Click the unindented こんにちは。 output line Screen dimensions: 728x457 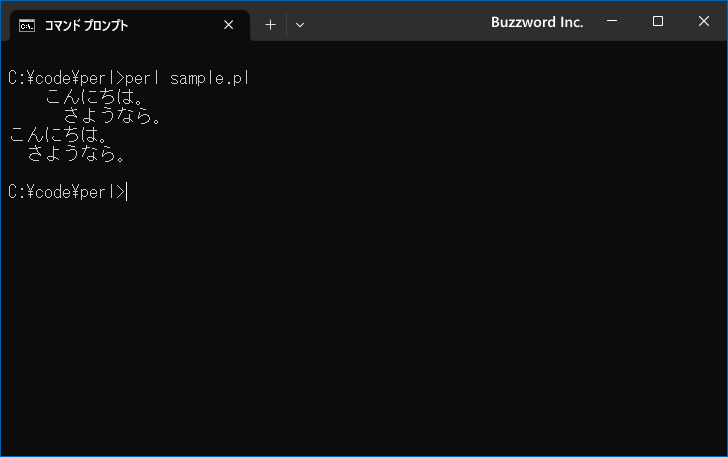pyautogui.click(x=58, y=135)
